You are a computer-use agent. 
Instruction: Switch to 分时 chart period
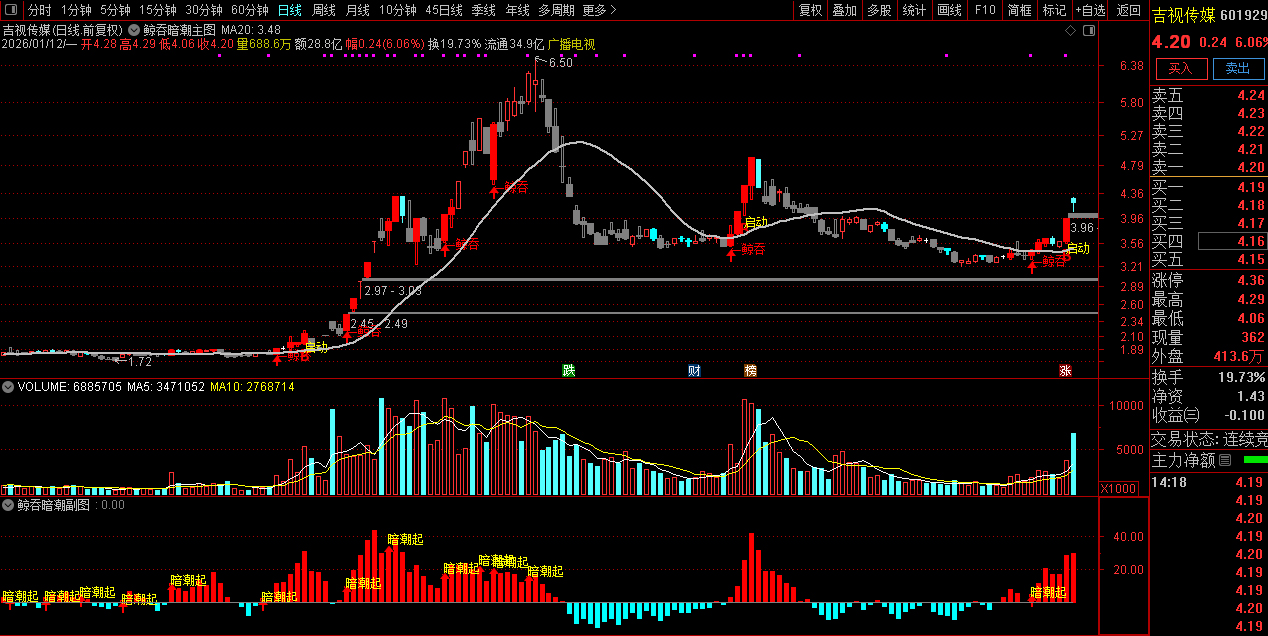tap(40, 10)
